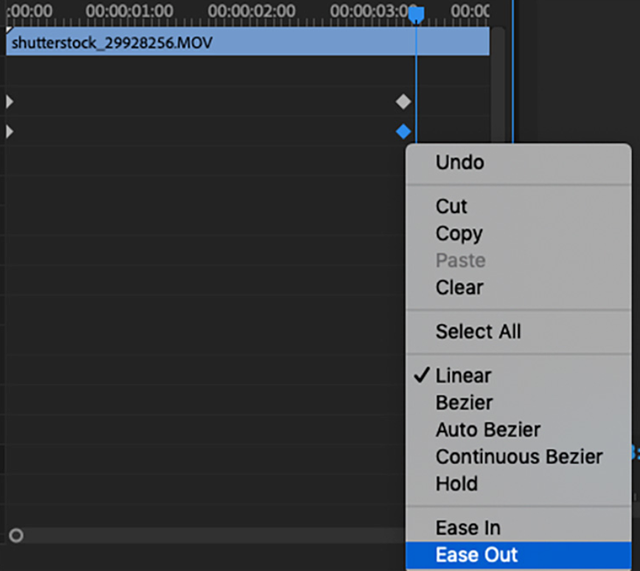640x571 pixels.
Task: Set keyframe interpolation to Continuous Bezier
Action: click(x=518, y=456)
